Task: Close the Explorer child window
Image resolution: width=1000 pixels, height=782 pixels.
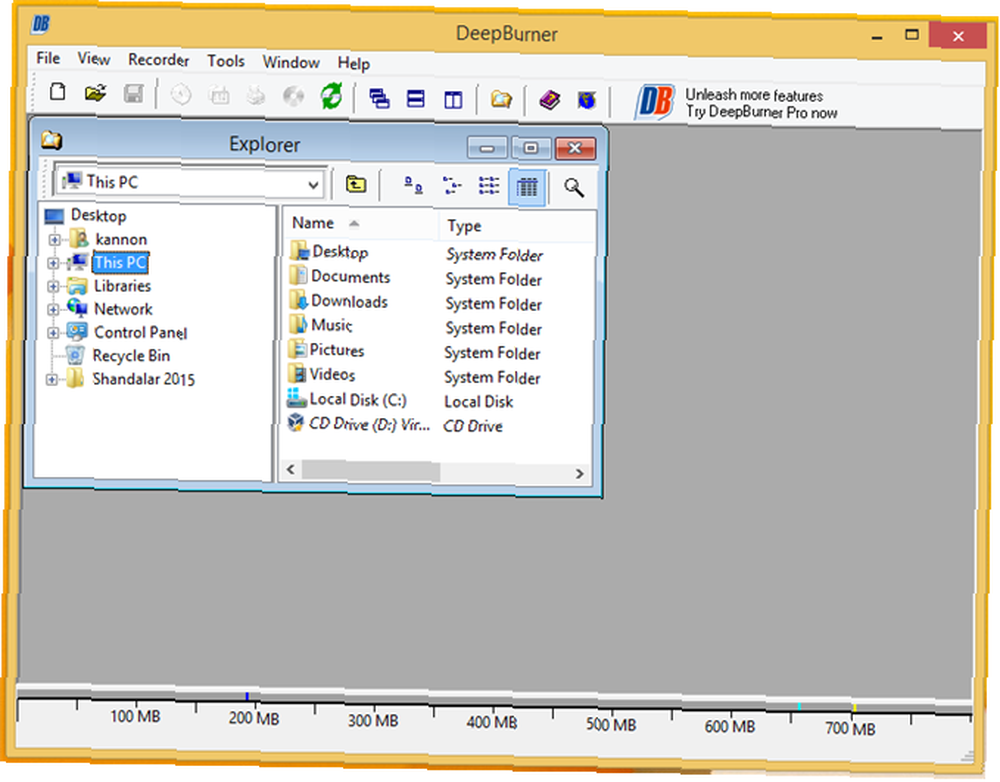Action: pyautogui.click(x=575, y=149)
